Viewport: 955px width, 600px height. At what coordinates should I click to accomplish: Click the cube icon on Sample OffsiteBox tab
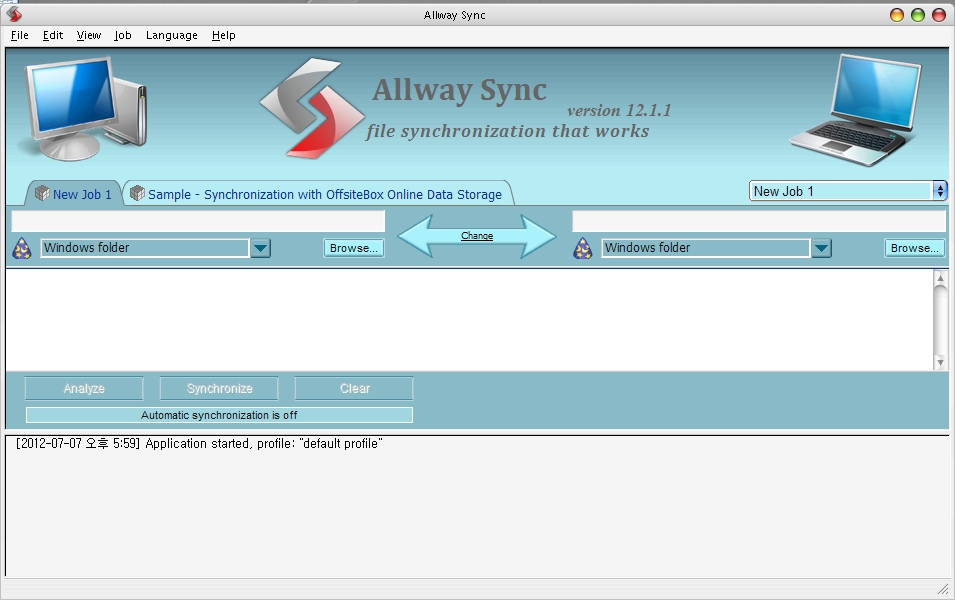(x=138, y=194)
